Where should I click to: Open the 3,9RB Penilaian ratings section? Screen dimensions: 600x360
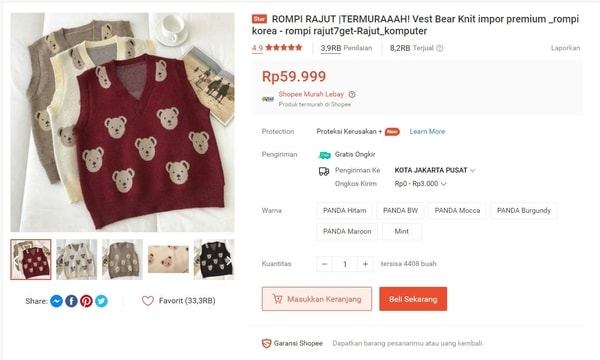click(346, 48)
